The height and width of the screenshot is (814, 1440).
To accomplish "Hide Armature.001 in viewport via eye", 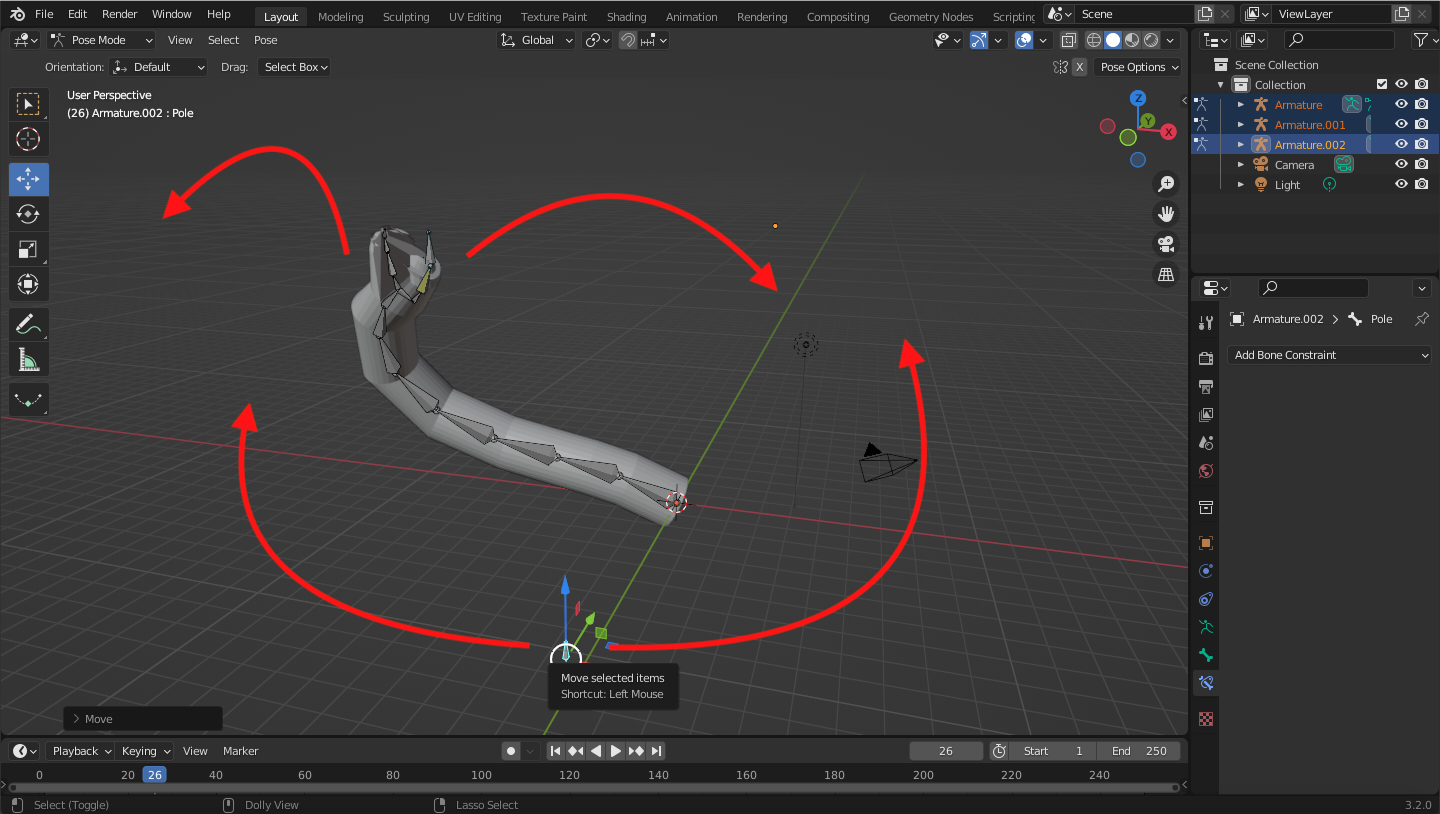I will point(1401,125).
